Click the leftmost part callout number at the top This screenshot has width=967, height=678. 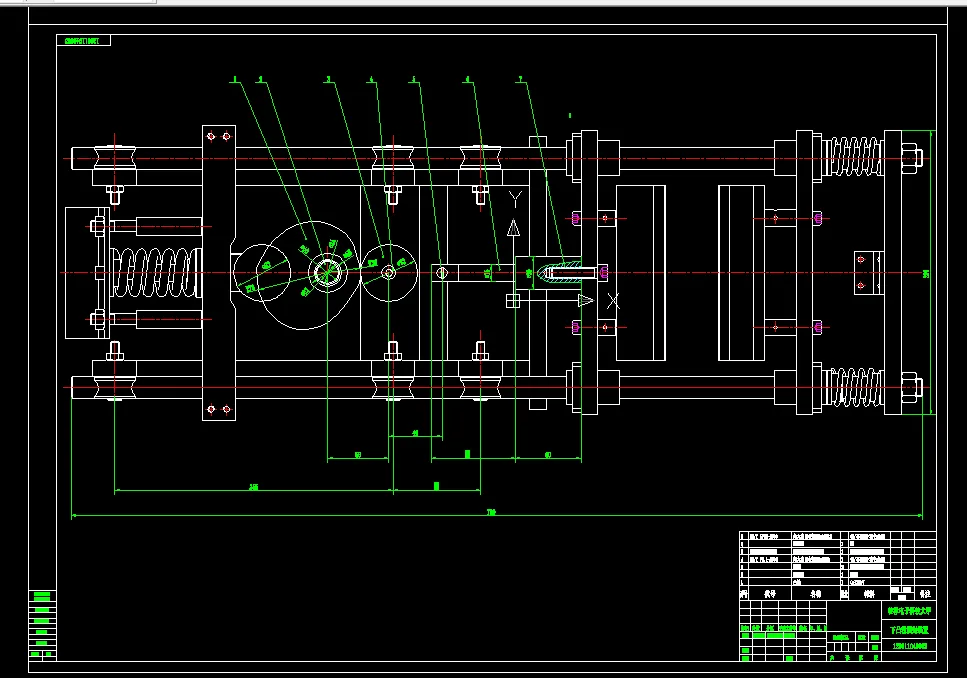[x=234, y=79]
